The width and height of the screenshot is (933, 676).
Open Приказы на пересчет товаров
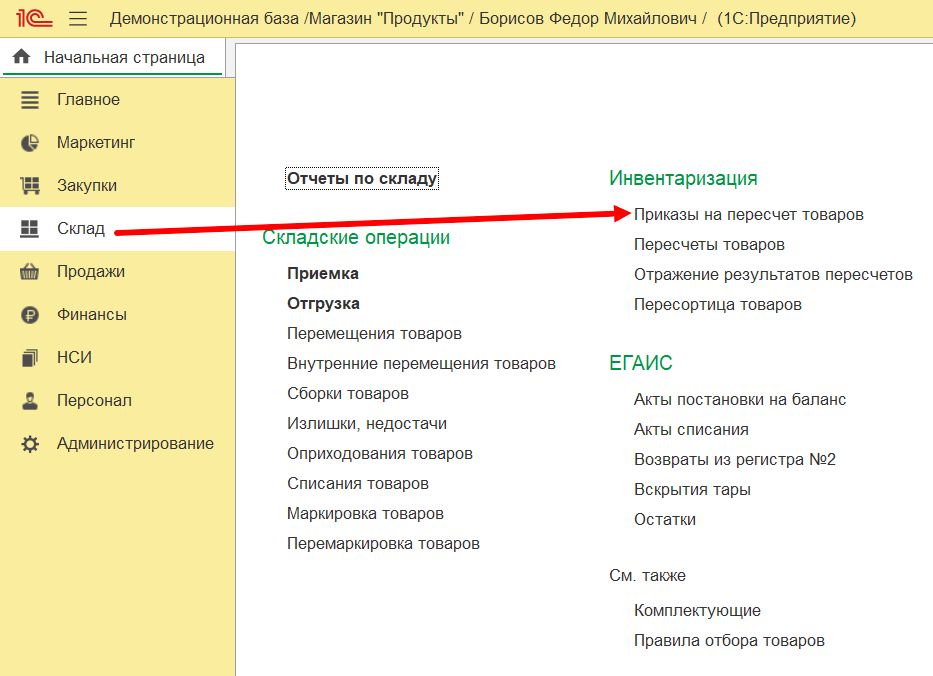[x=749, y=215]
